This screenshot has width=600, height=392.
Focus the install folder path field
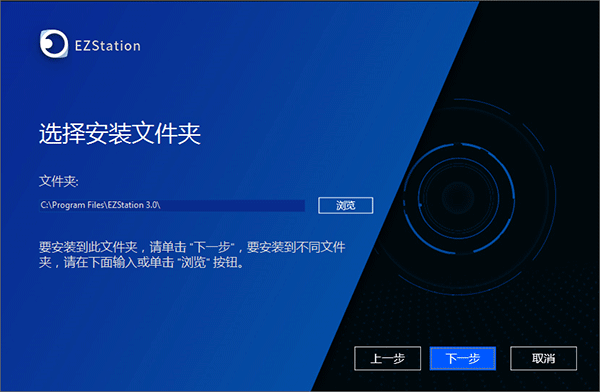point(172,205)
